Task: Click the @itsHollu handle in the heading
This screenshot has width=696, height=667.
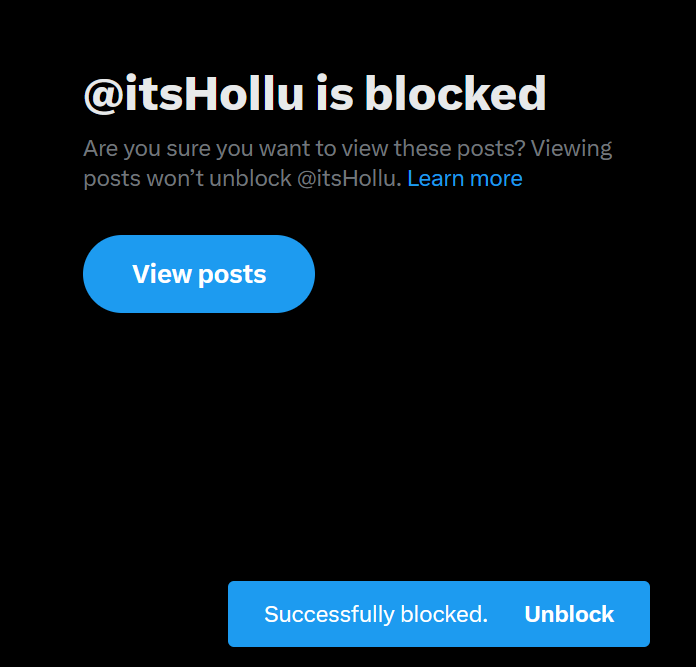Action: 194,94
